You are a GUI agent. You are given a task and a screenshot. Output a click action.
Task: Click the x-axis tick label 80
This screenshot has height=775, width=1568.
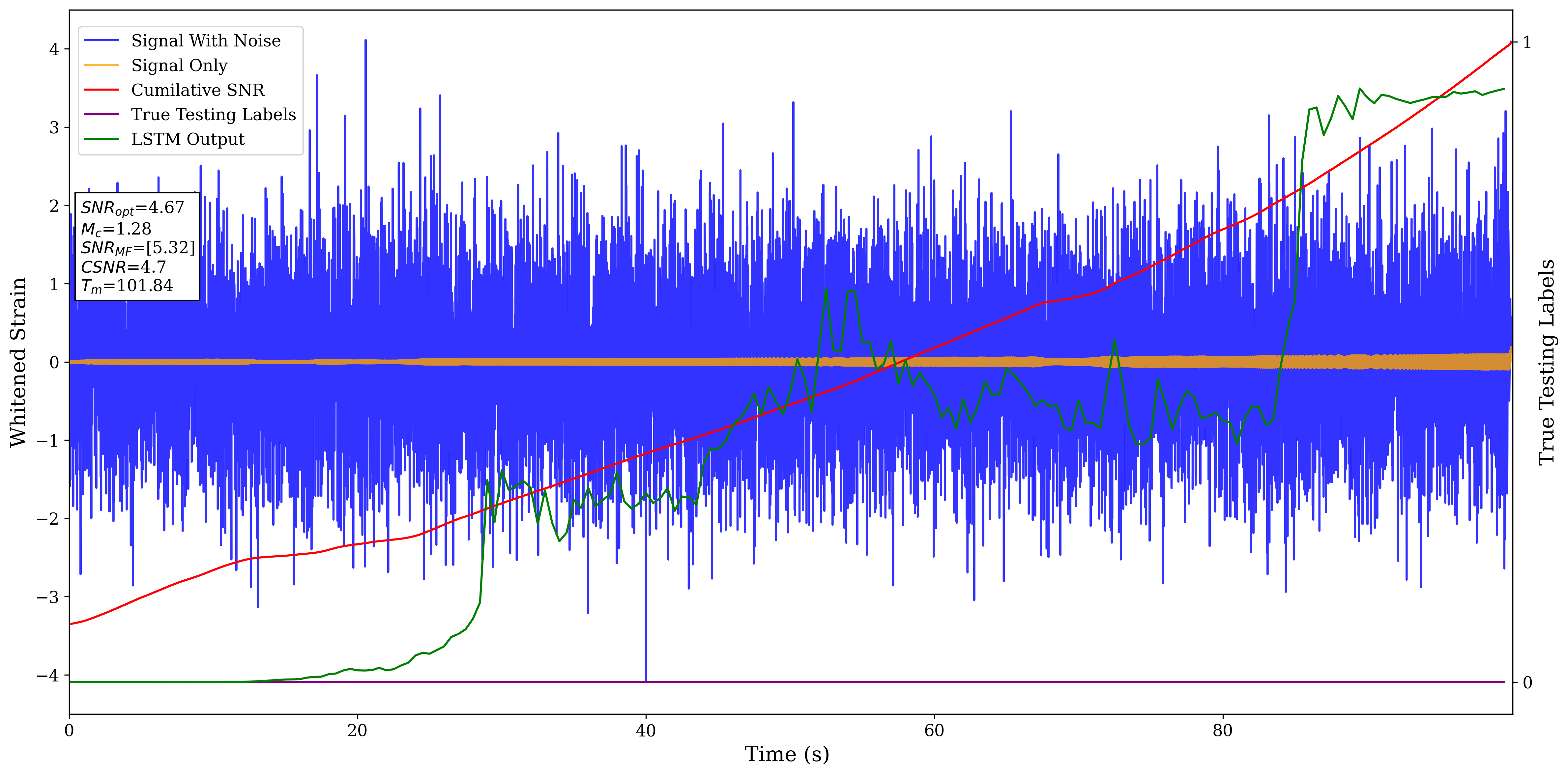coord(1222,731)
